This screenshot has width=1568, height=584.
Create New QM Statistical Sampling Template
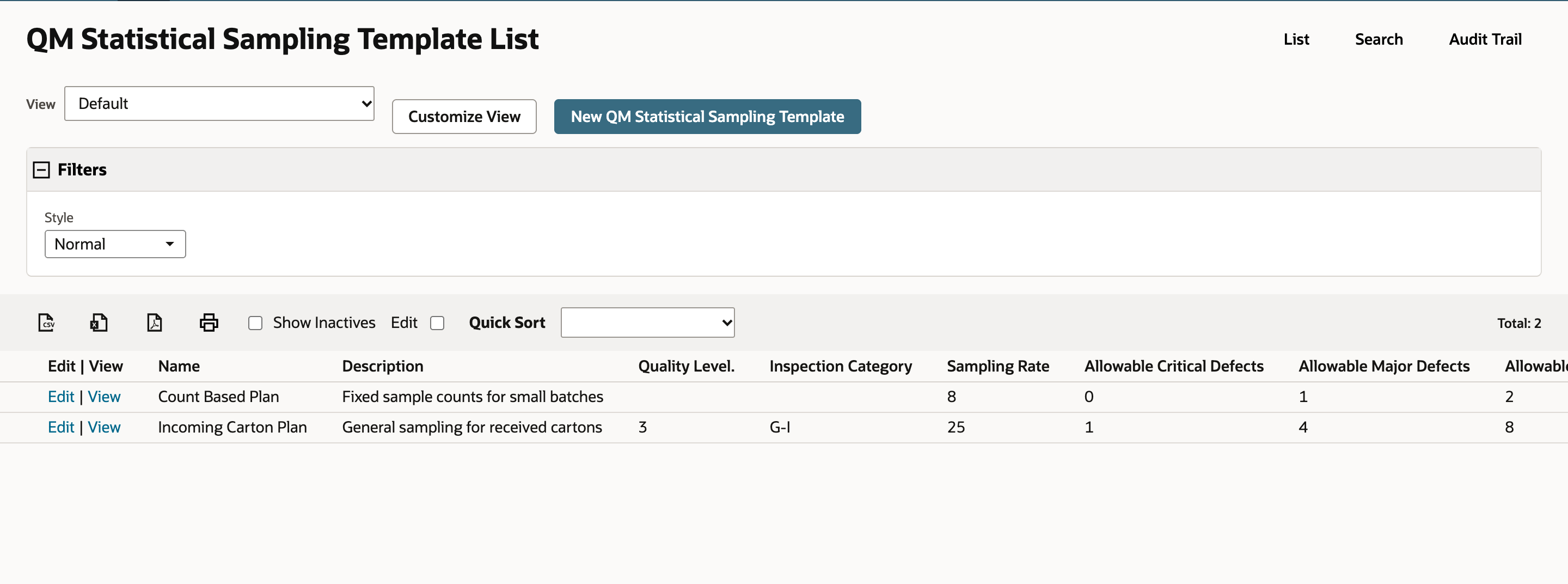pyautogui.click(x=707, y=117)
